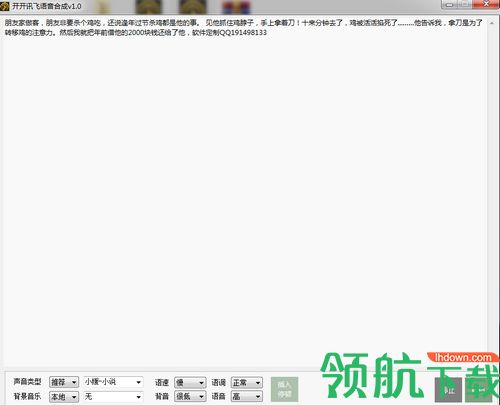Close the 讯飞语音合成 window
This screenshot has width=500, height=405.
(x=486, y=4)
